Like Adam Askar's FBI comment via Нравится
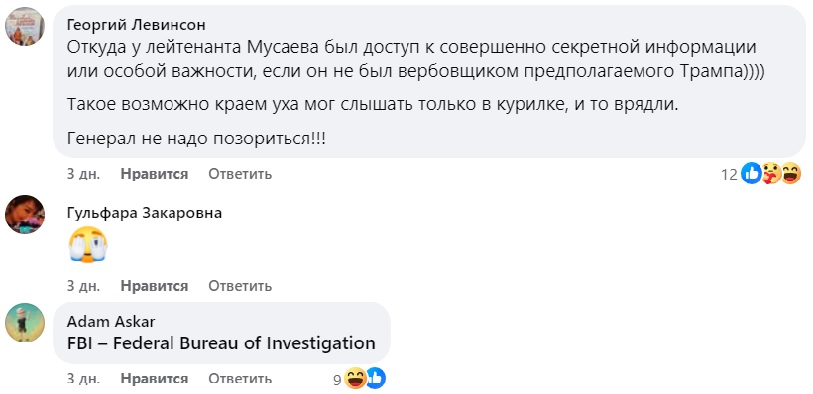 (154, 379)
